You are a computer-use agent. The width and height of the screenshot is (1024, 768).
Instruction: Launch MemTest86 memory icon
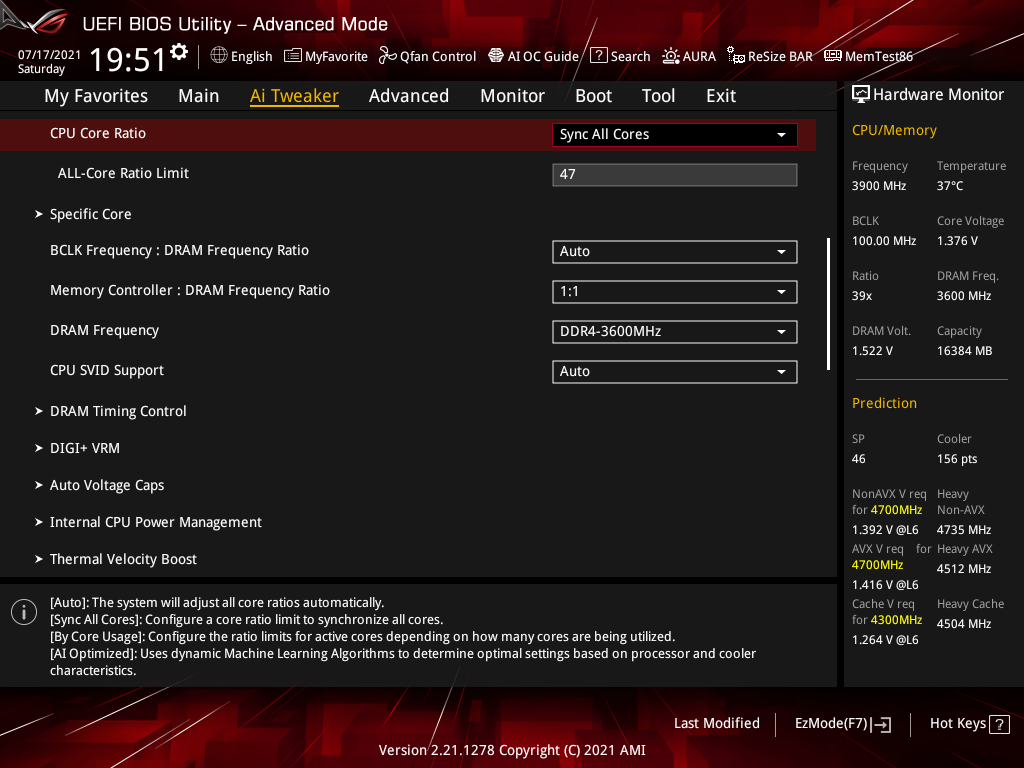(x=833, y=56)
